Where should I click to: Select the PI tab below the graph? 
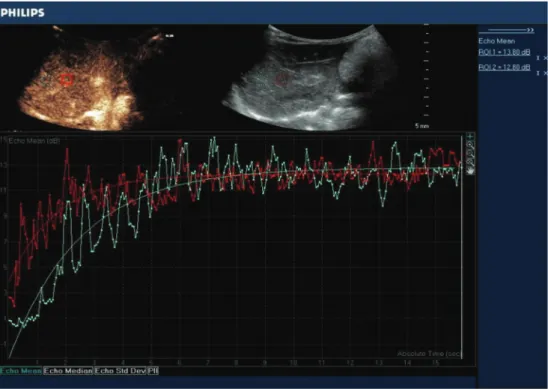point(153,371)
